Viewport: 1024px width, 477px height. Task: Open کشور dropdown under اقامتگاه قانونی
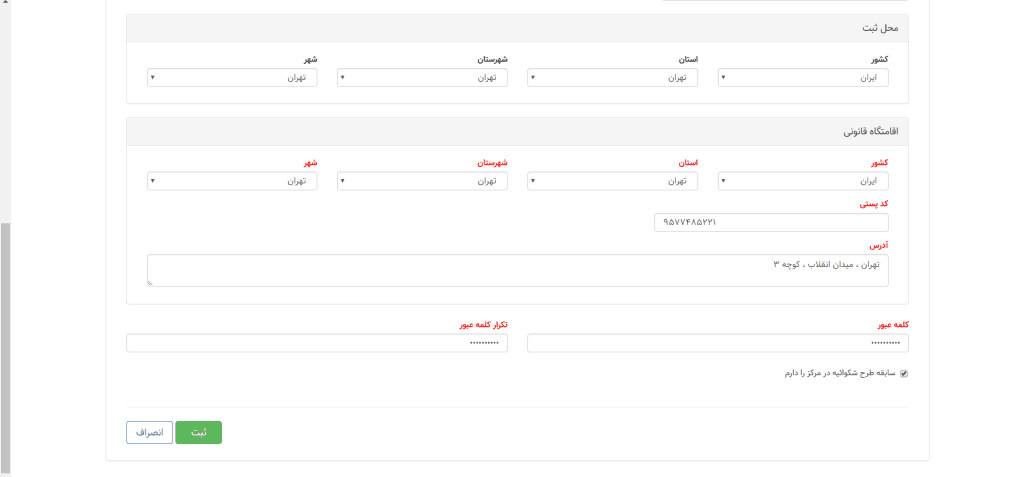803,181
